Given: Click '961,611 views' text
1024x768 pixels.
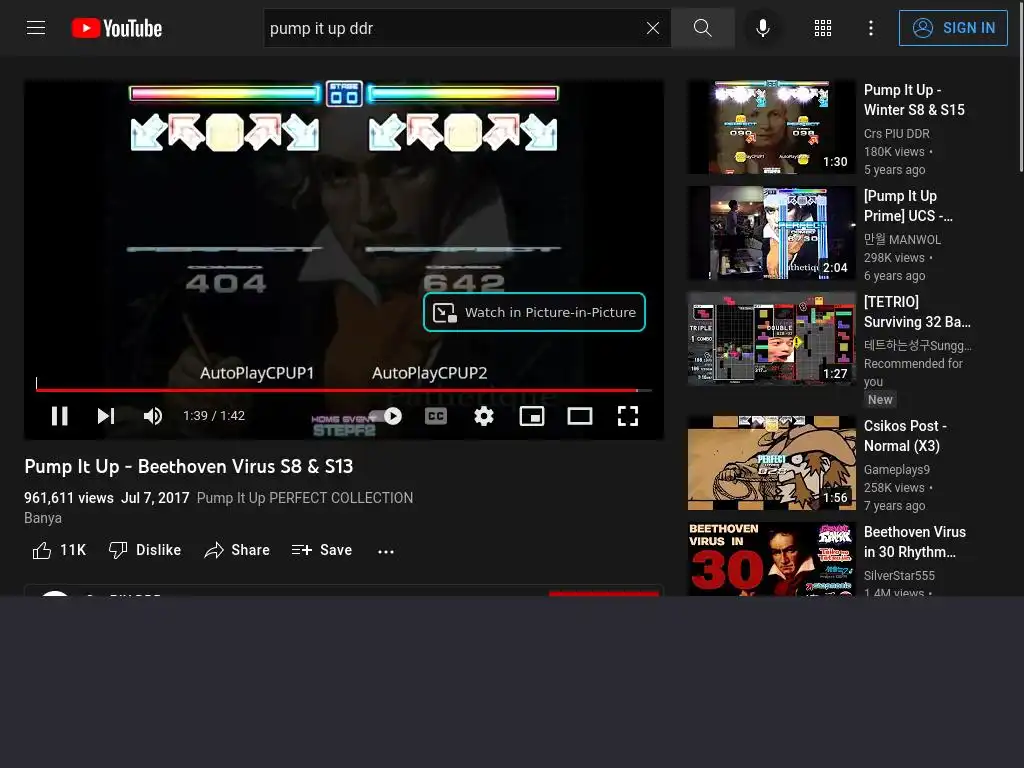Looking at the screenshot, I should [x=69, y=498].
